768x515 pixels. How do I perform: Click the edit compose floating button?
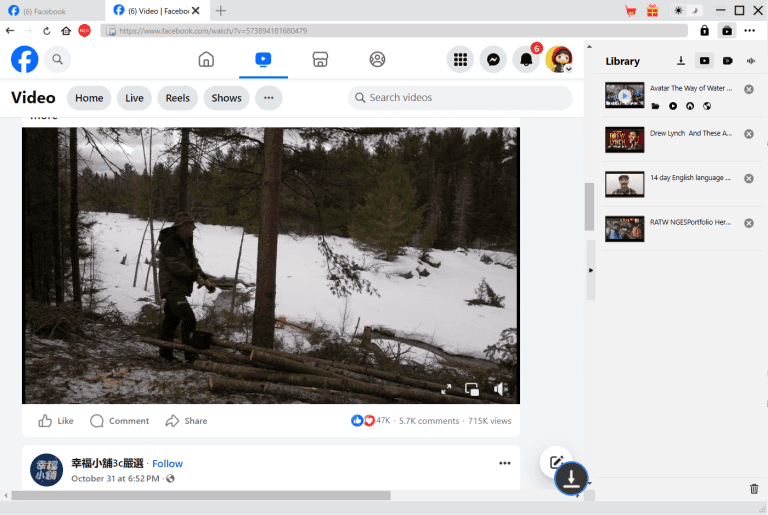[x=556, y=462]
